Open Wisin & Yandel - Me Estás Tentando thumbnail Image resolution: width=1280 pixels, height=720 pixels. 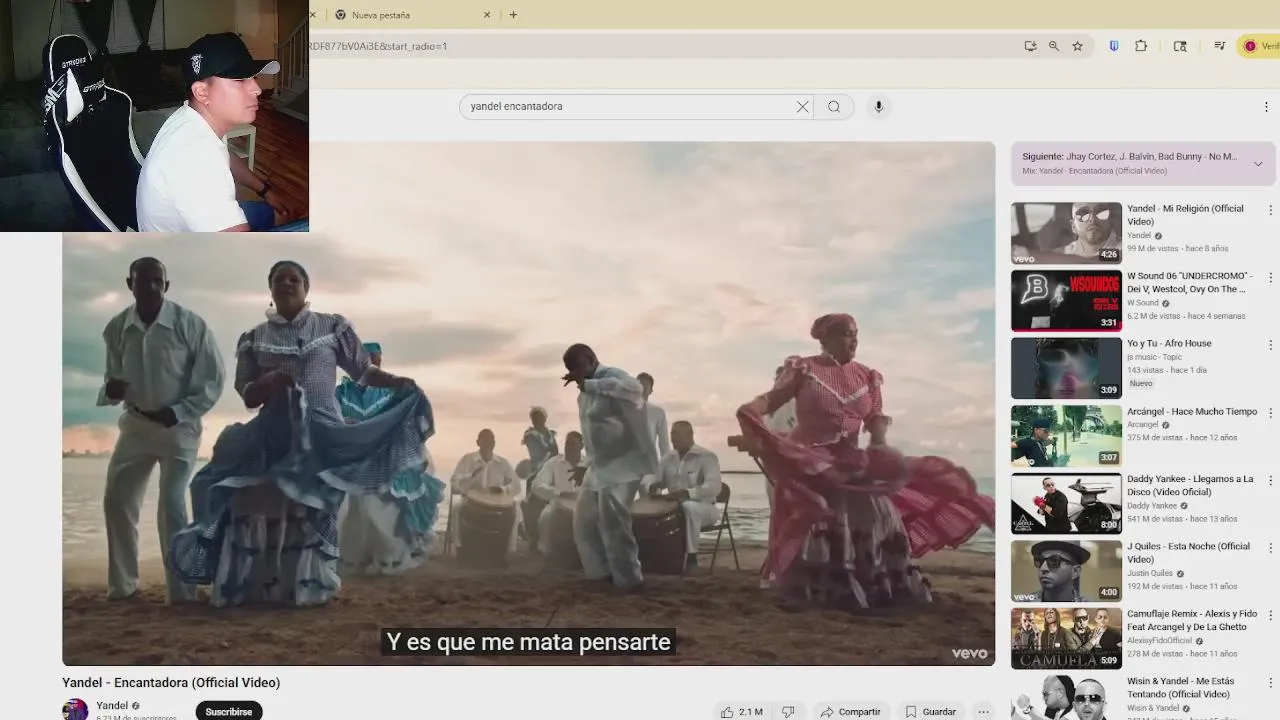coord(1066,698)
